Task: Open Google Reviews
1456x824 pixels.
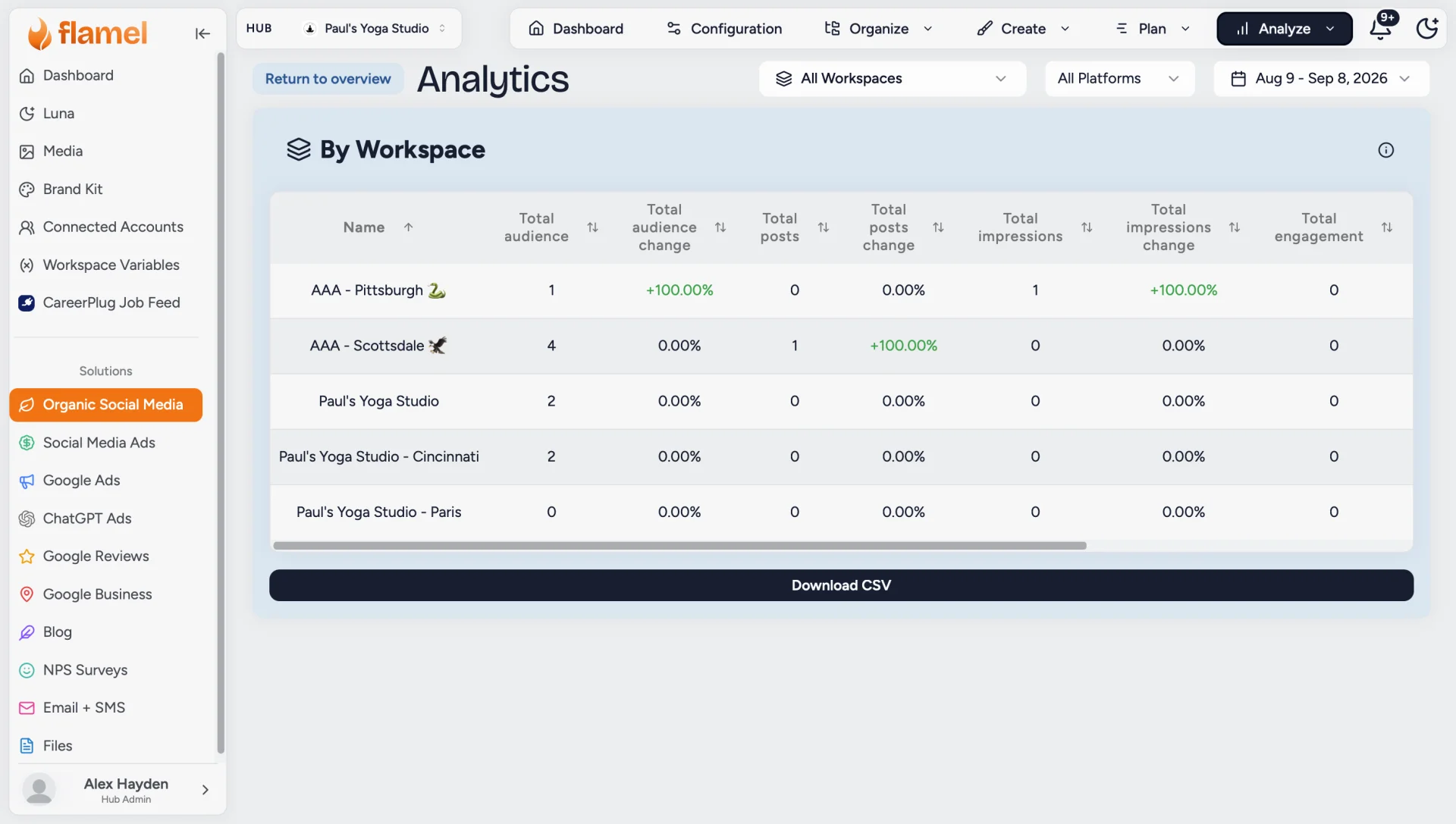Action: pos(106,556)
